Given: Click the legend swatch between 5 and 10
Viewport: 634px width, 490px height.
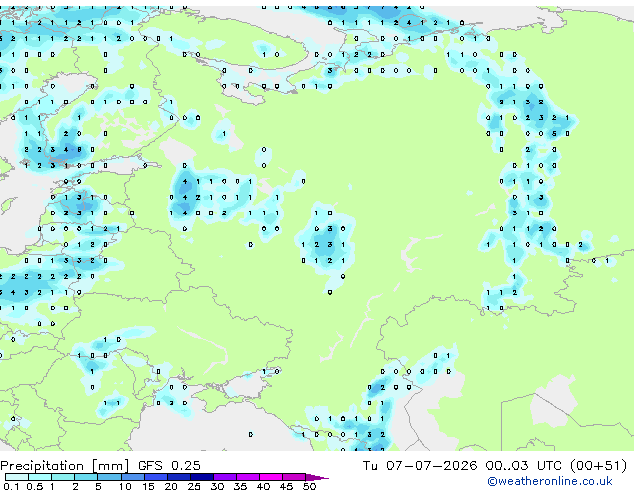Looking at the screenshot, I should (x=109, y=477).
